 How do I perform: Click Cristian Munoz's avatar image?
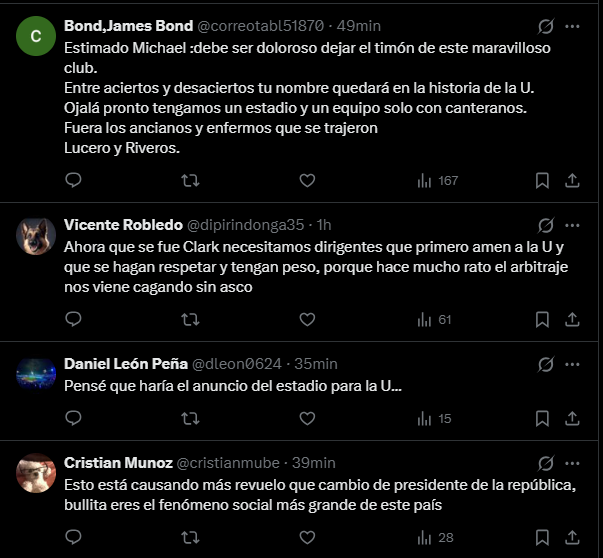[x=36, y=473]
